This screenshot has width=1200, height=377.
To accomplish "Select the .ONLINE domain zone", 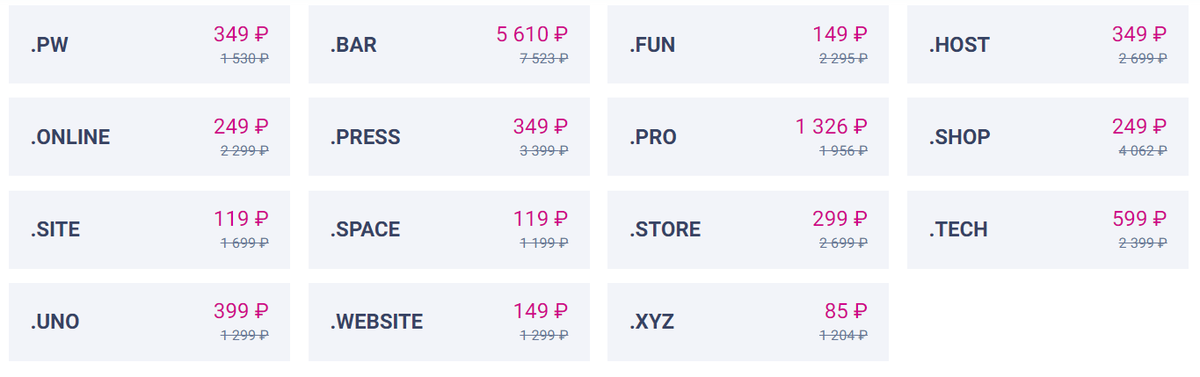I will [149, 137].
